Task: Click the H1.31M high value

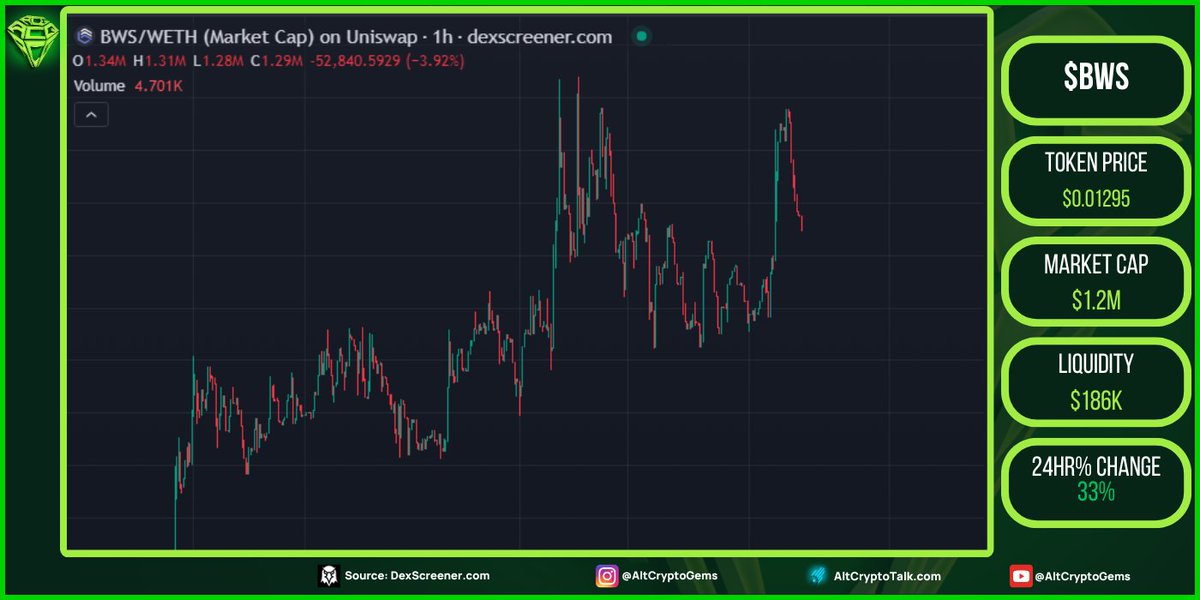Action: click(158, 61)
